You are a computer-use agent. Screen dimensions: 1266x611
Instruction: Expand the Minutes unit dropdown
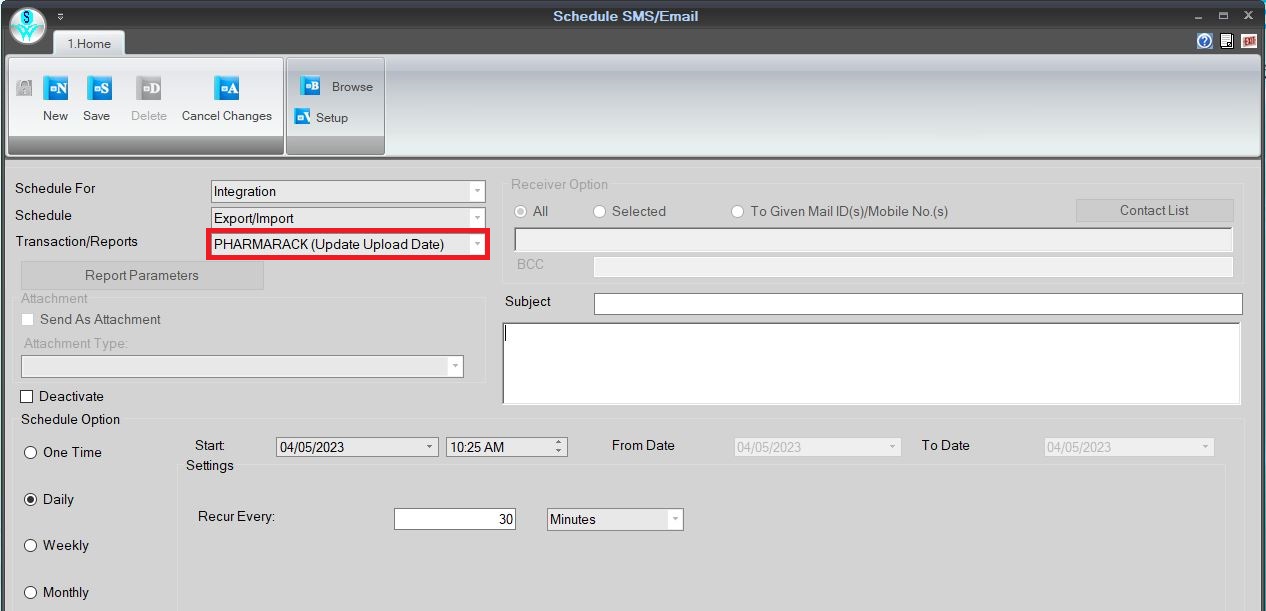pyautogui.click(x=676, y=519)
